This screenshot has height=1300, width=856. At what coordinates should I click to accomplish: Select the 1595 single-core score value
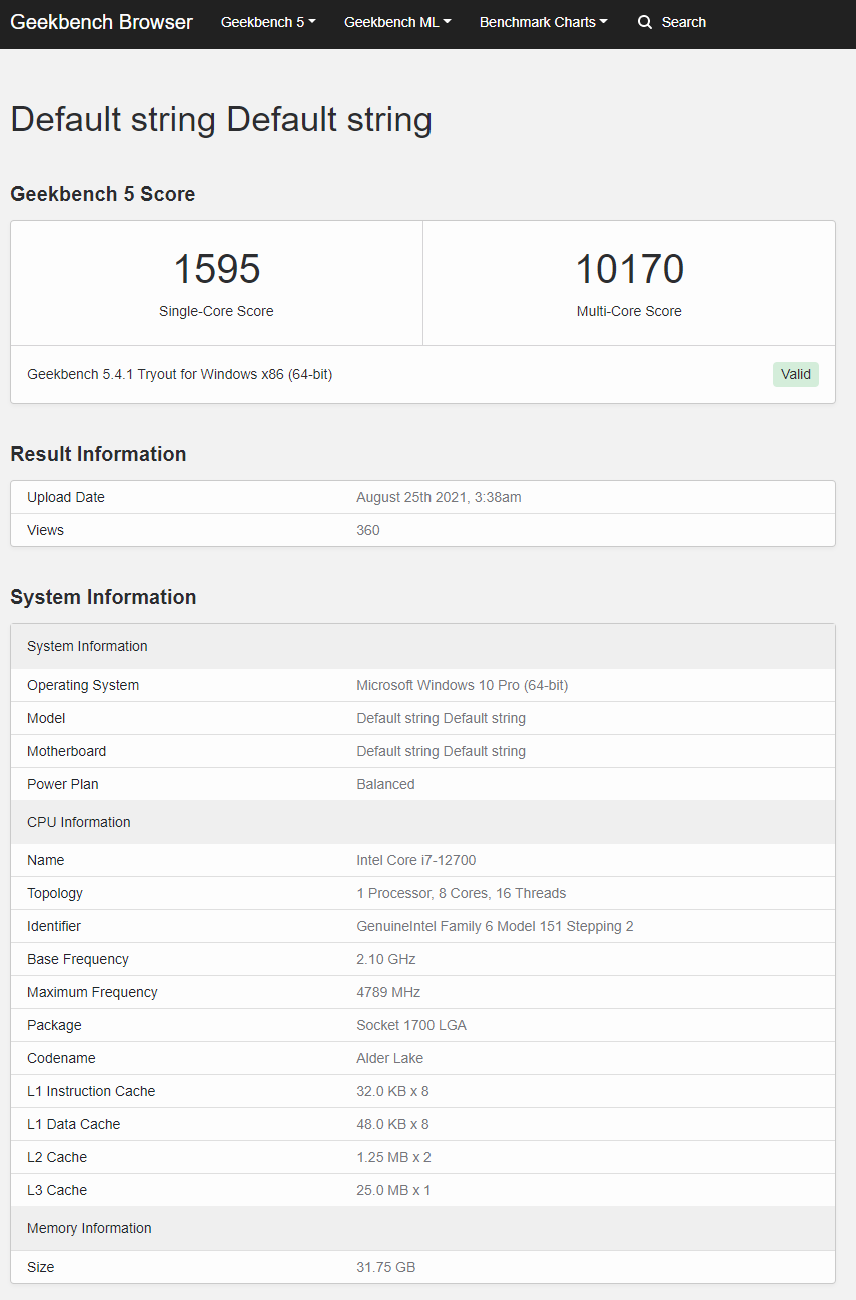click(x=217, y=269)
